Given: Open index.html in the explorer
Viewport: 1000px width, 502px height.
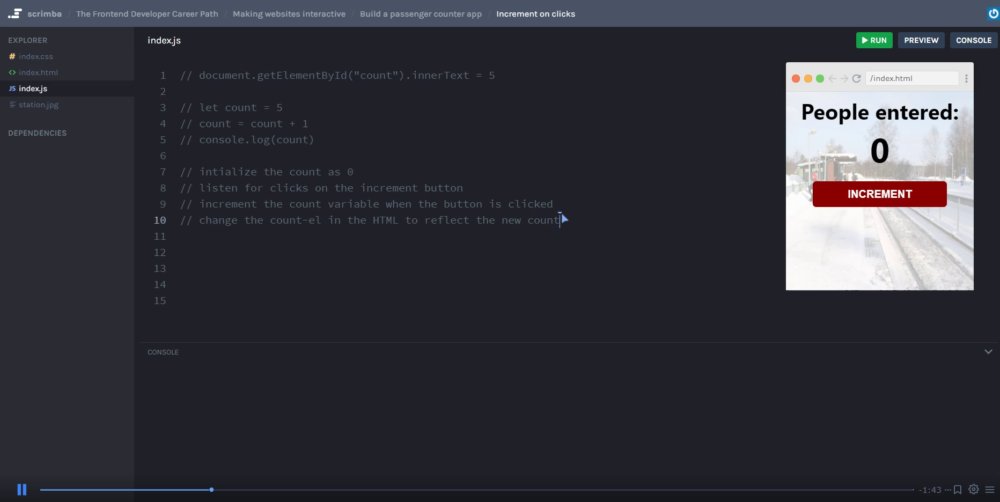Looking at the screenshot, I should pos(38,72).
